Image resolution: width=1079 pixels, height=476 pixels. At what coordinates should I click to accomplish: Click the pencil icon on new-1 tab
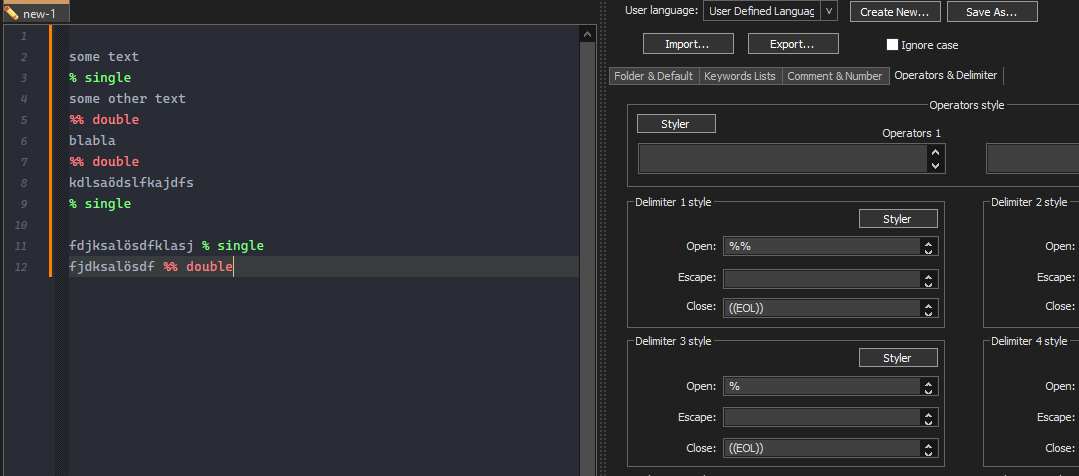(x=12, y=13)
